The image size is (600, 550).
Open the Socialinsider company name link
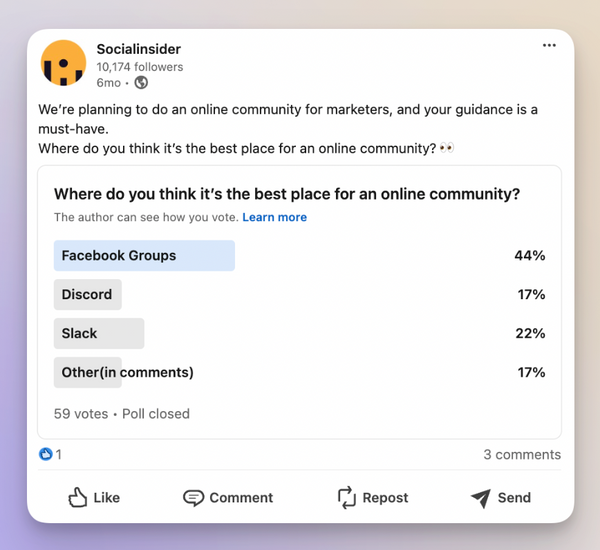coord(139,49)
